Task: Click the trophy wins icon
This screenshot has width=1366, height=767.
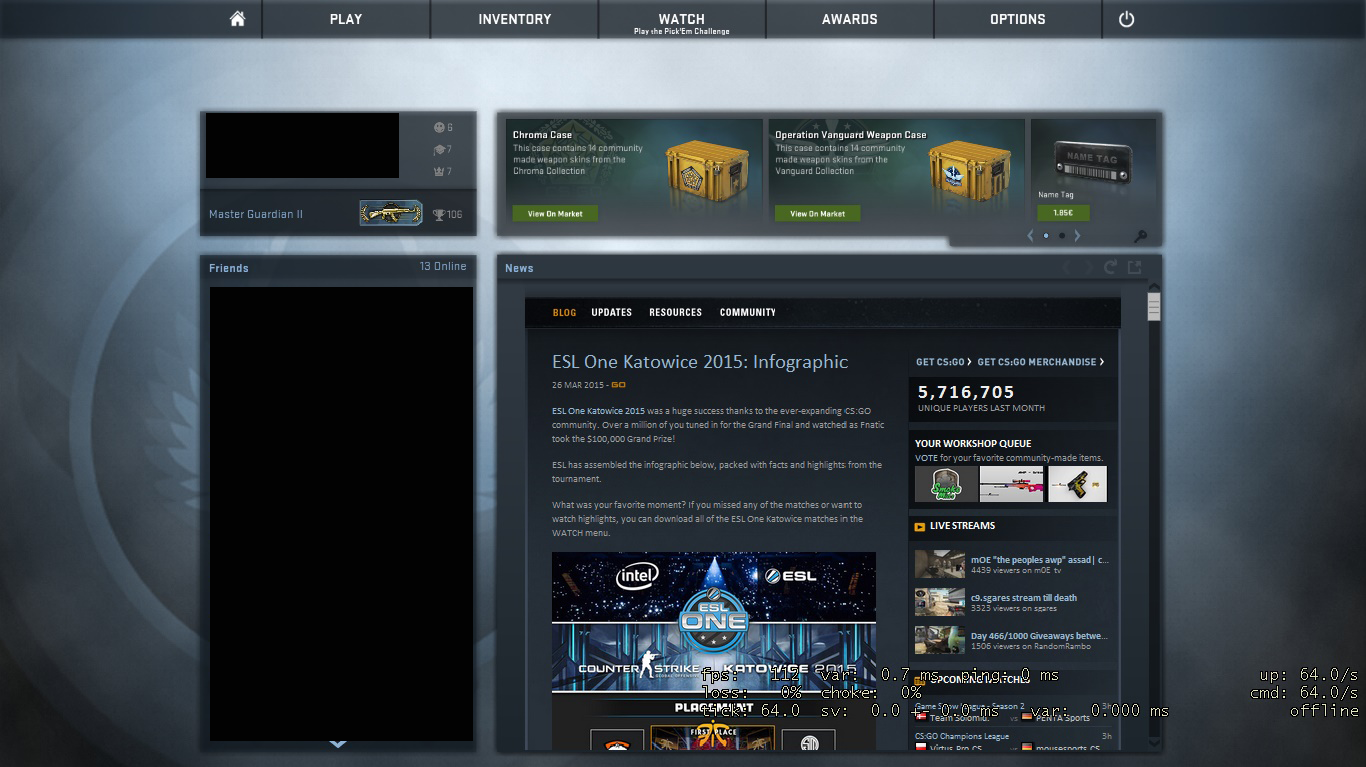Action: tap(439, 214)
